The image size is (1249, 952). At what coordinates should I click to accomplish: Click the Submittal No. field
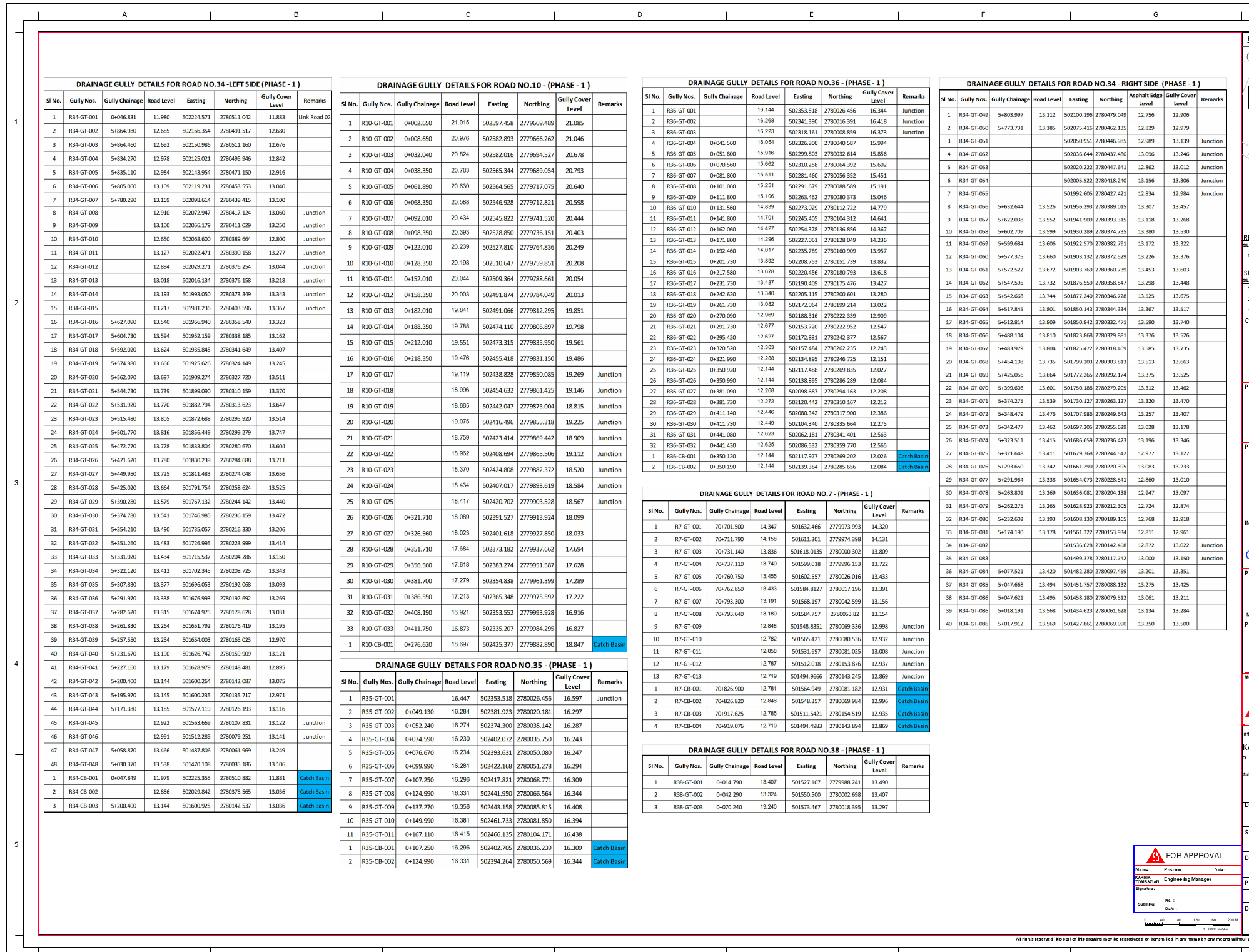pyautogui.click(x=1171, y=901)
